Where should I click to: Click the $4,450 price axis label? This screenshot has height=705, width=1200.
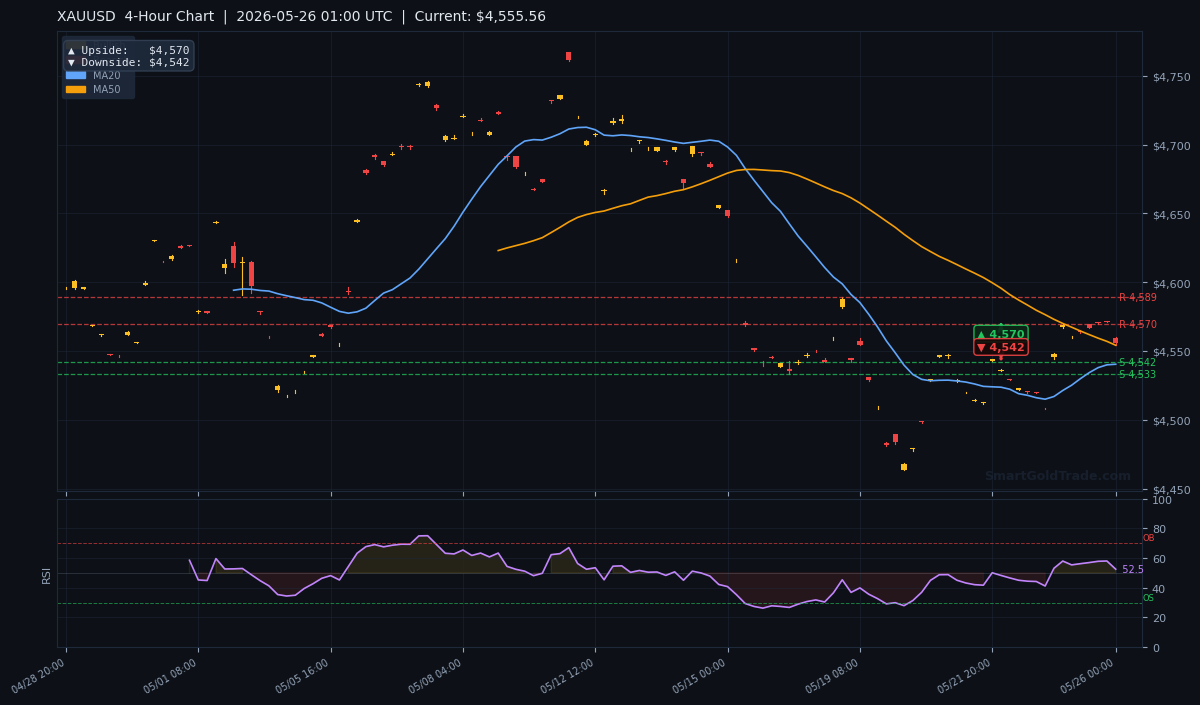click(x=1172, y=490)
